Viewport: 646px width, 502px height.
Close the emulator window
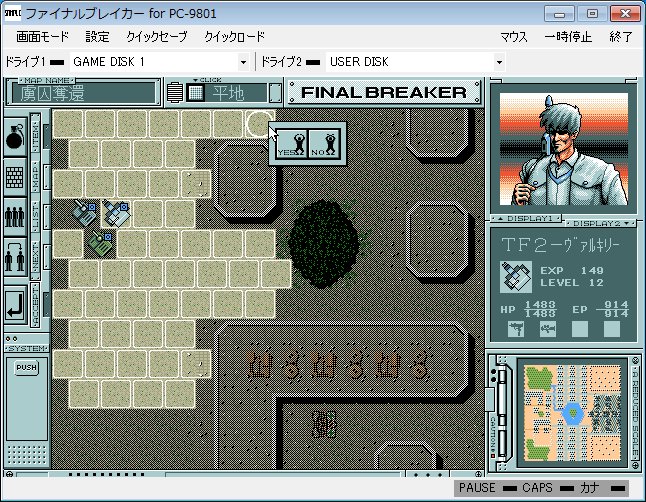pyautogui.click(x=625, y=14)
